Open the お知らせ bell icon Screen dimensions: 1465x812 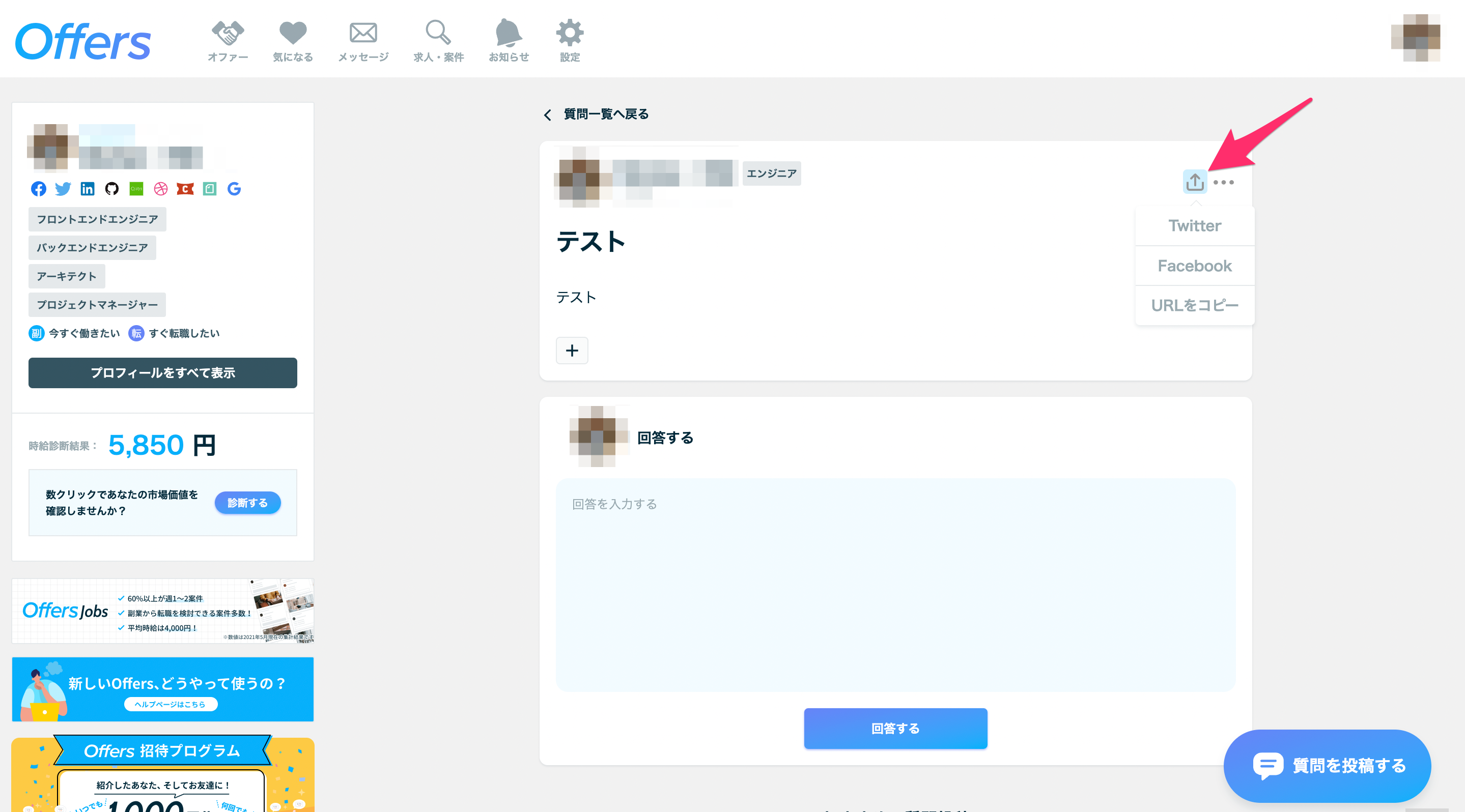tap(509, 40)
